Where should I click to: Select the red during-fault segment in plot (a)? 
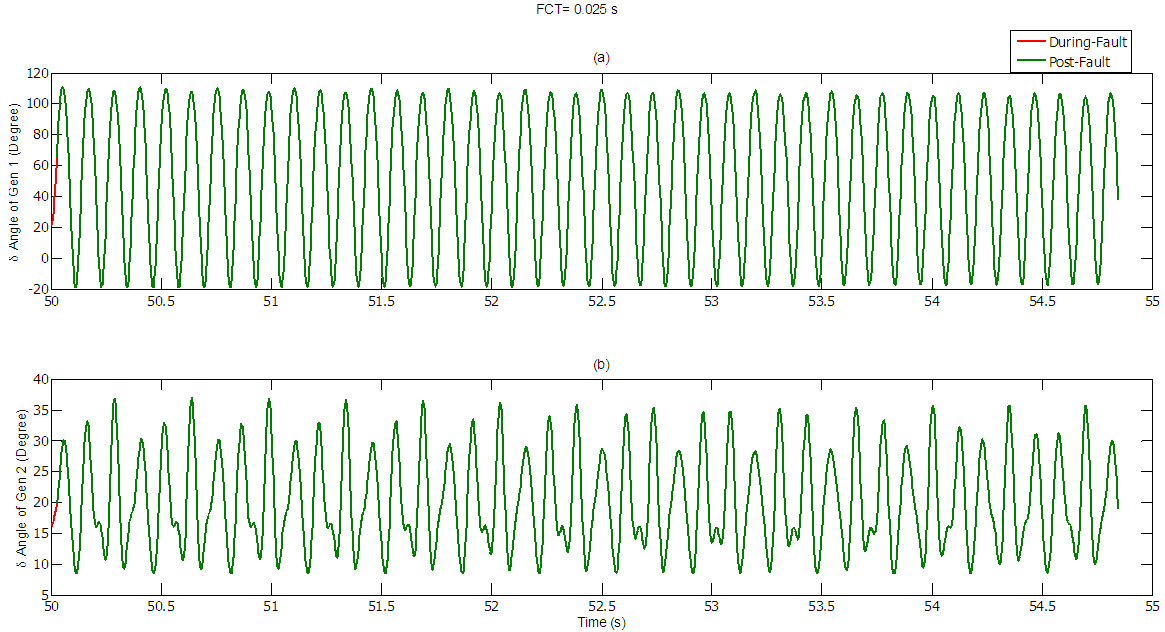(54, 195)
